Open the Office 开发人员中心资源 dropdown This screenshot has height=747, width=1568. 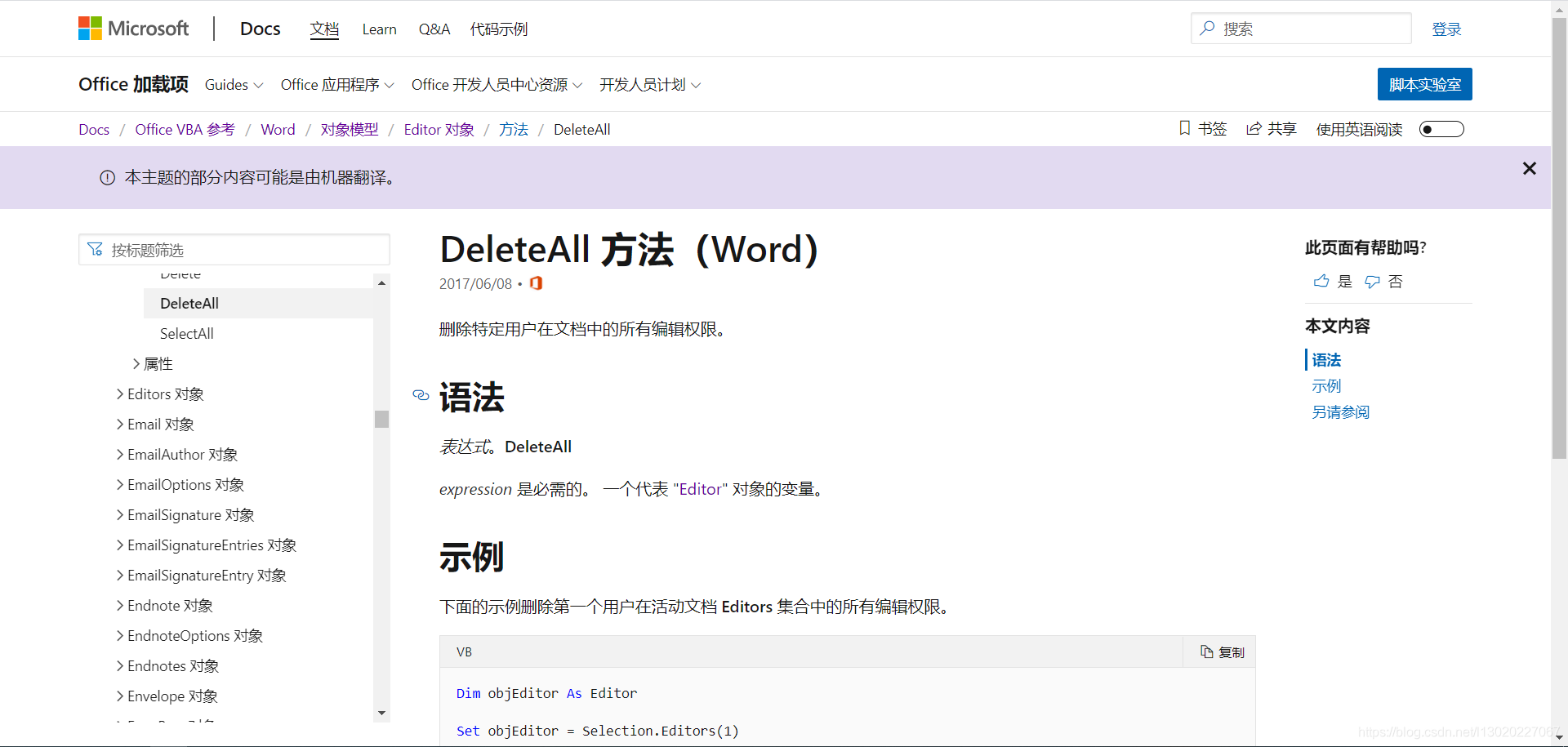tap(497, 85)
